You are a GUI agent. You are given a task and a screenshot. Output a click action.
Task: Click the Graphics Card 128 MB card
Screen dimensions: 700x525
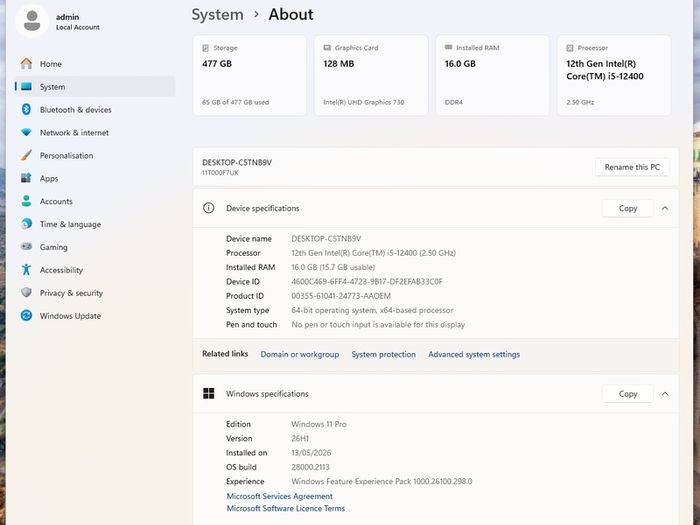[371, 75]
